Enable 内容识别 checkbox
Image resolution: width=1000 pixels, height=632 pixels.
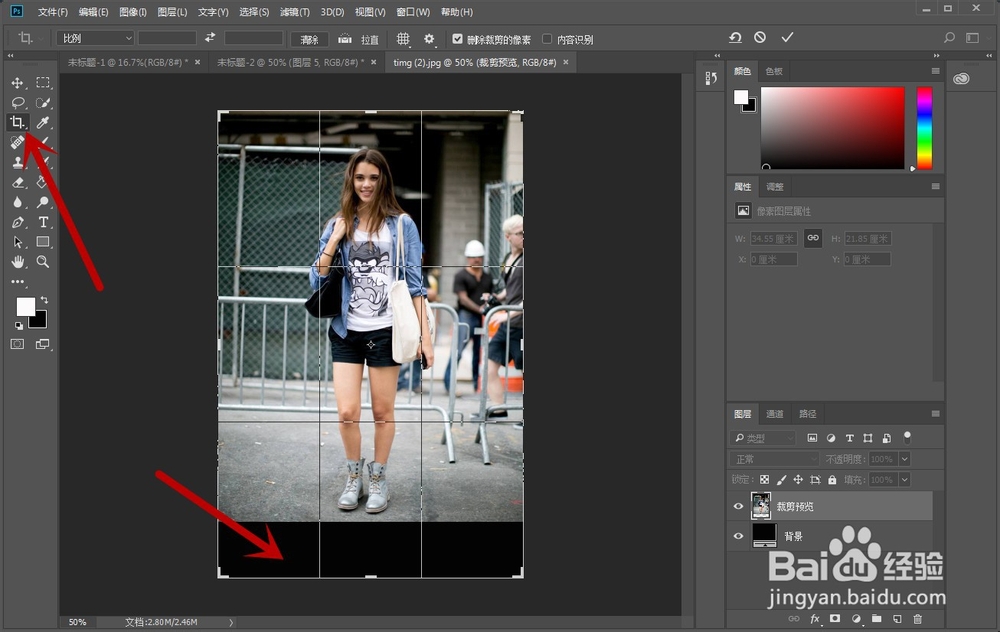click(x=547, y=39)
